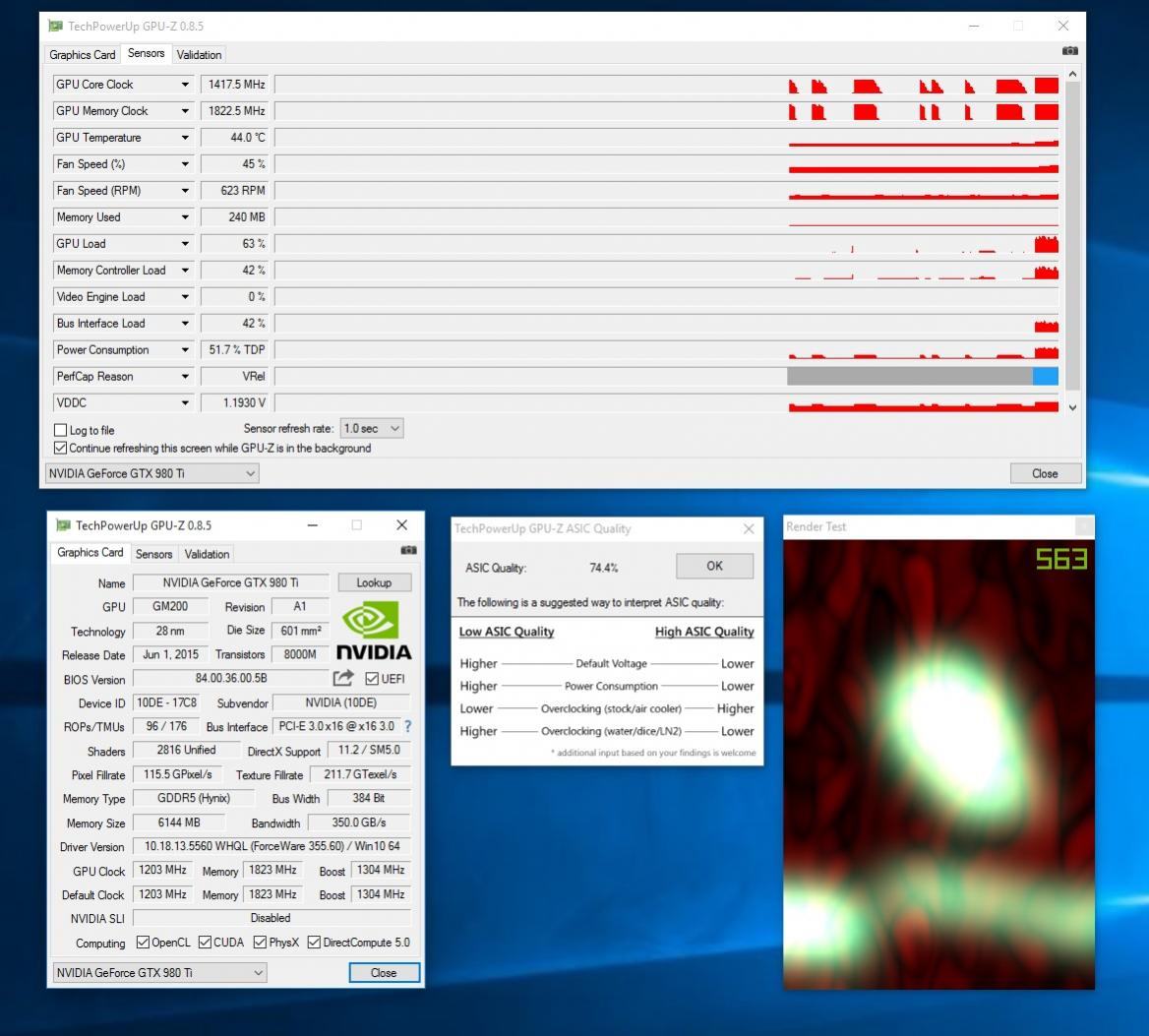Toggle the PhysX computing checkbox
This screenshot has width=1149, height=1036.
pyautogui.click(x=260, y=943)
